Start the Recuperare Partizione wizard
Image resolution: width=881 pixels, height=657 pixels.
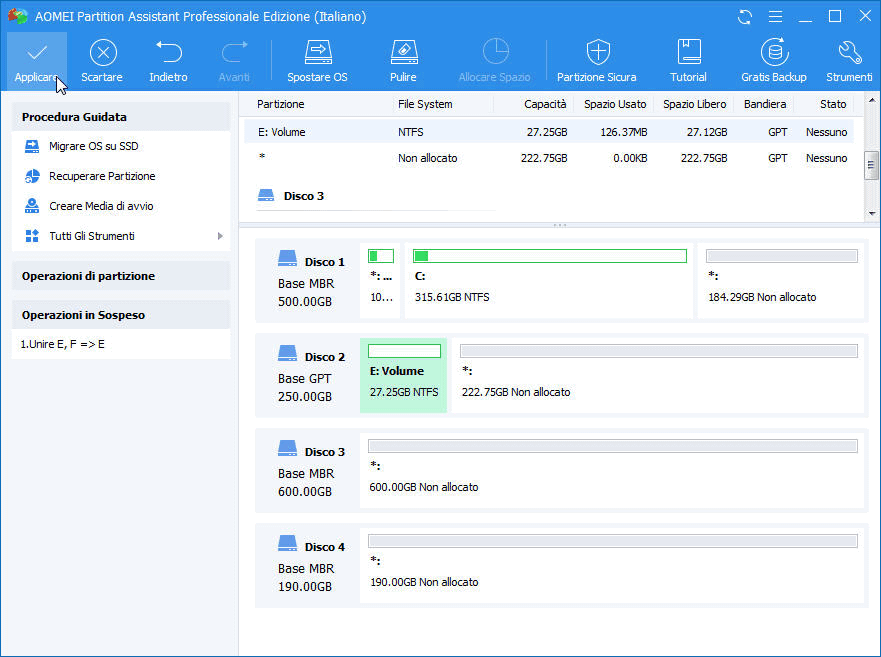pos(102,176)
